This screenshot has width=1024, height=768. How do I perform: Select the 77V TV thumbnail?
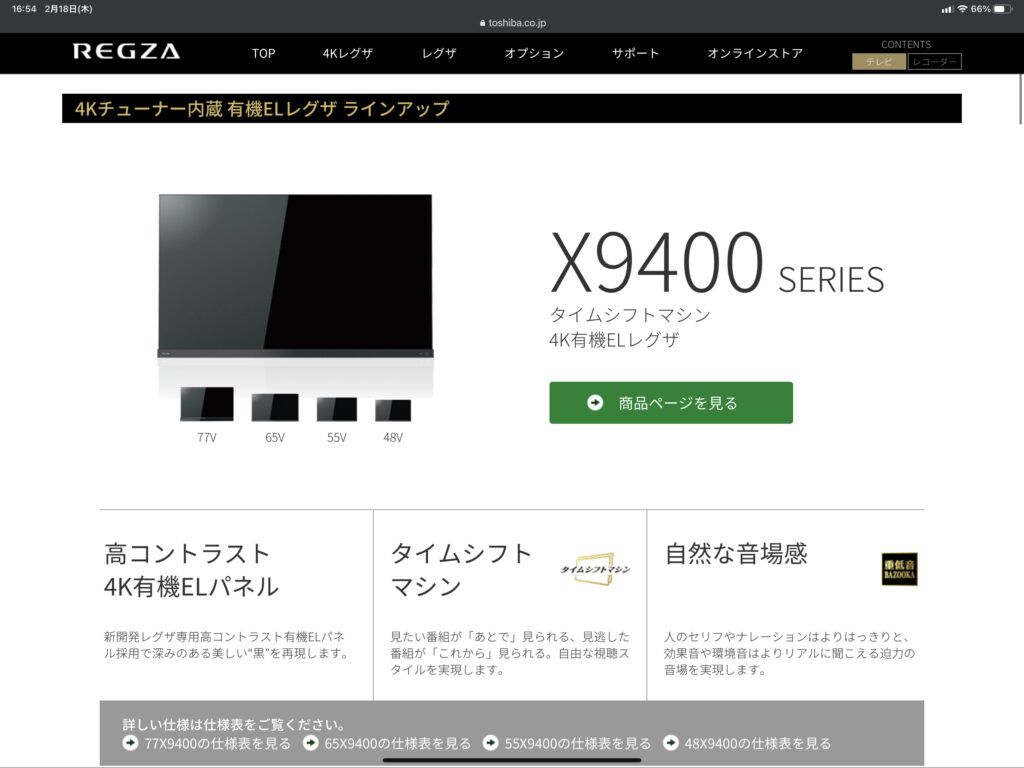click(x=207, y=404)
